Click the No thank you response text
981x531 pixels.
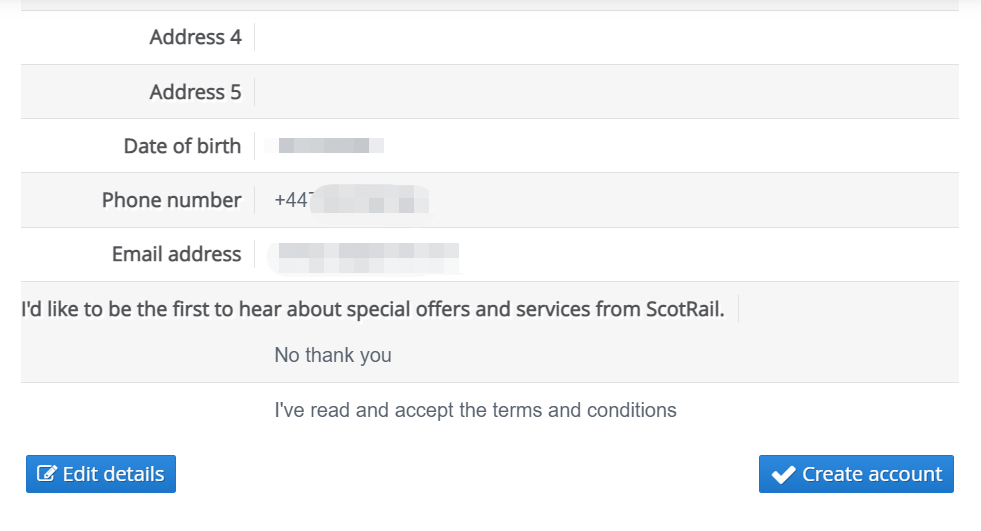[333, 355]
